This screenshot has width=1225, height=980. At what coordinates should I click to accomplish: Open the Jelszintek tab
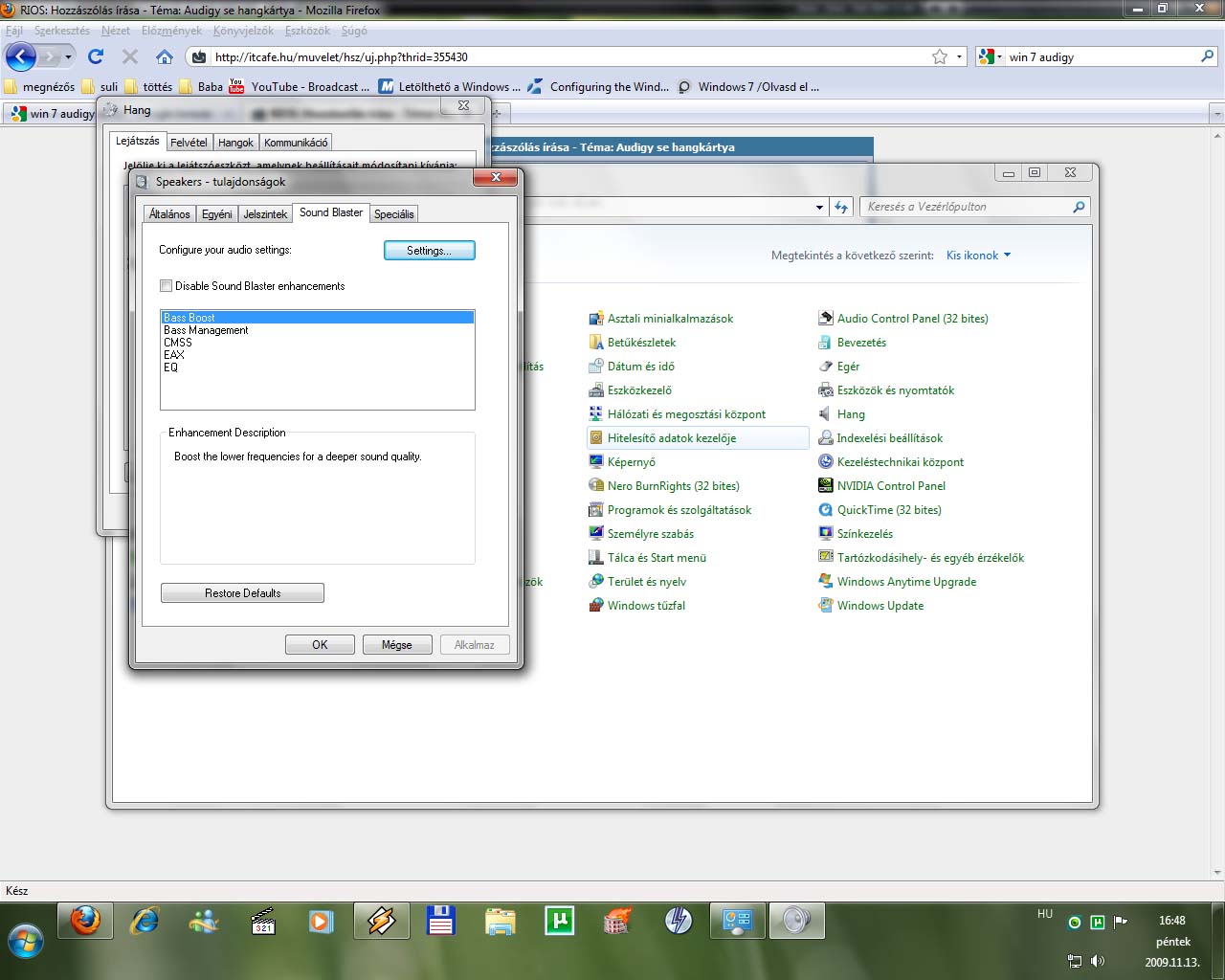(265, 214)
